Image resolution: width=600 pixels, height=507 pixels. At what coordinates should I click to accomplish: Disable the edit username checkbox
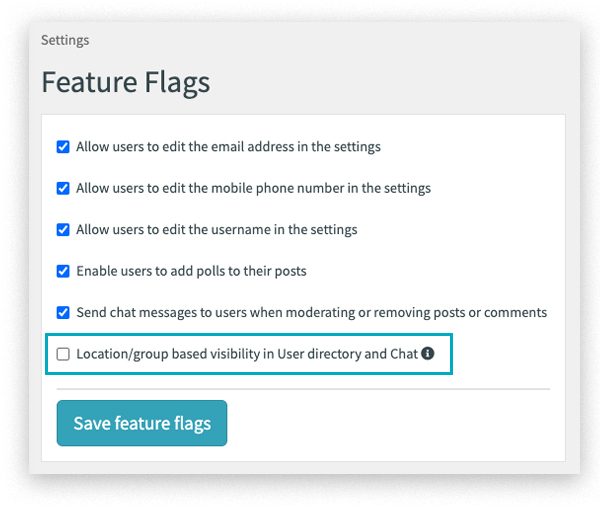point(63,229)
